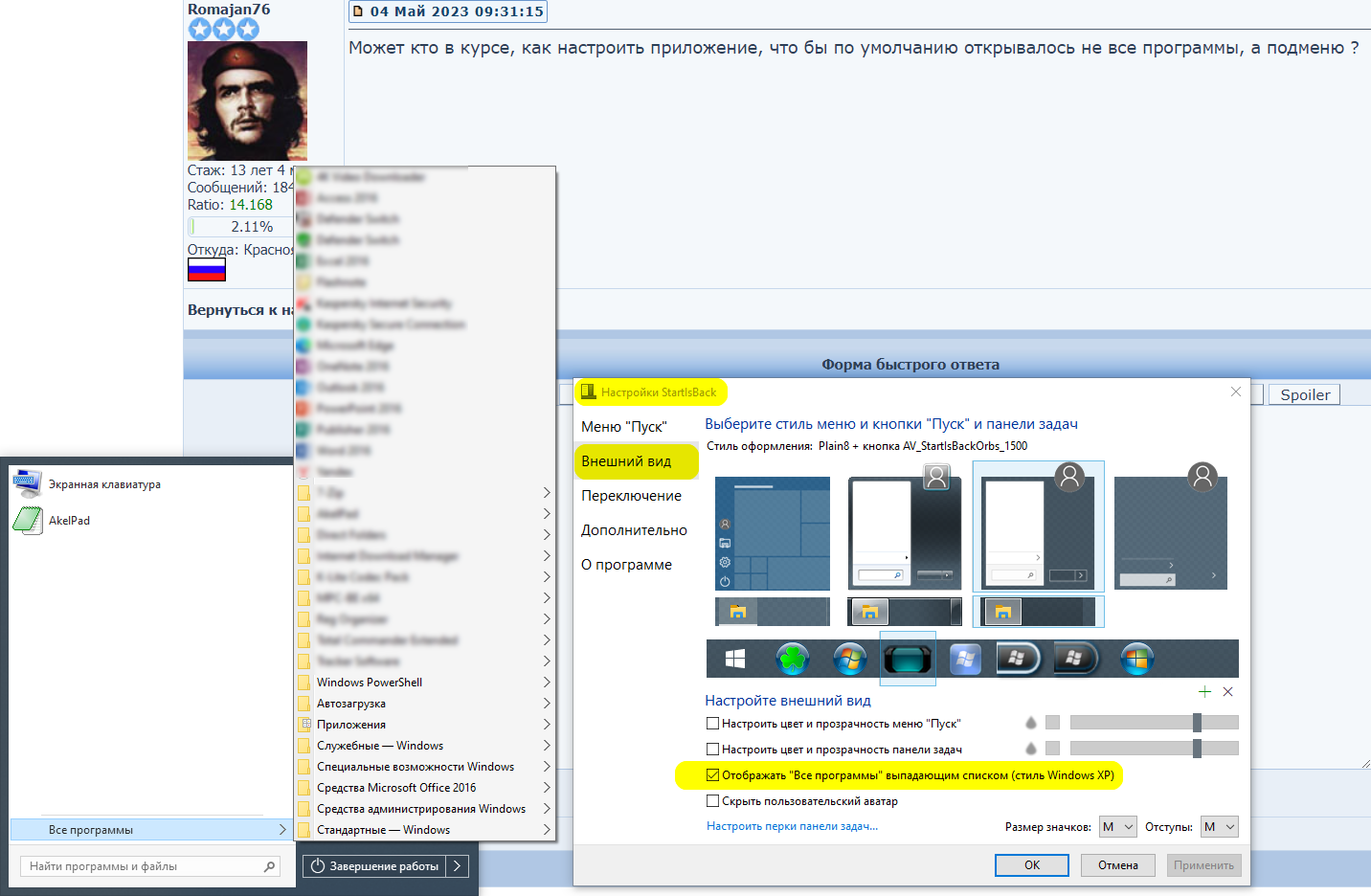Click the Spoiler button in the reply form
The image size is (1371, 896).
tap(1305, 394)
